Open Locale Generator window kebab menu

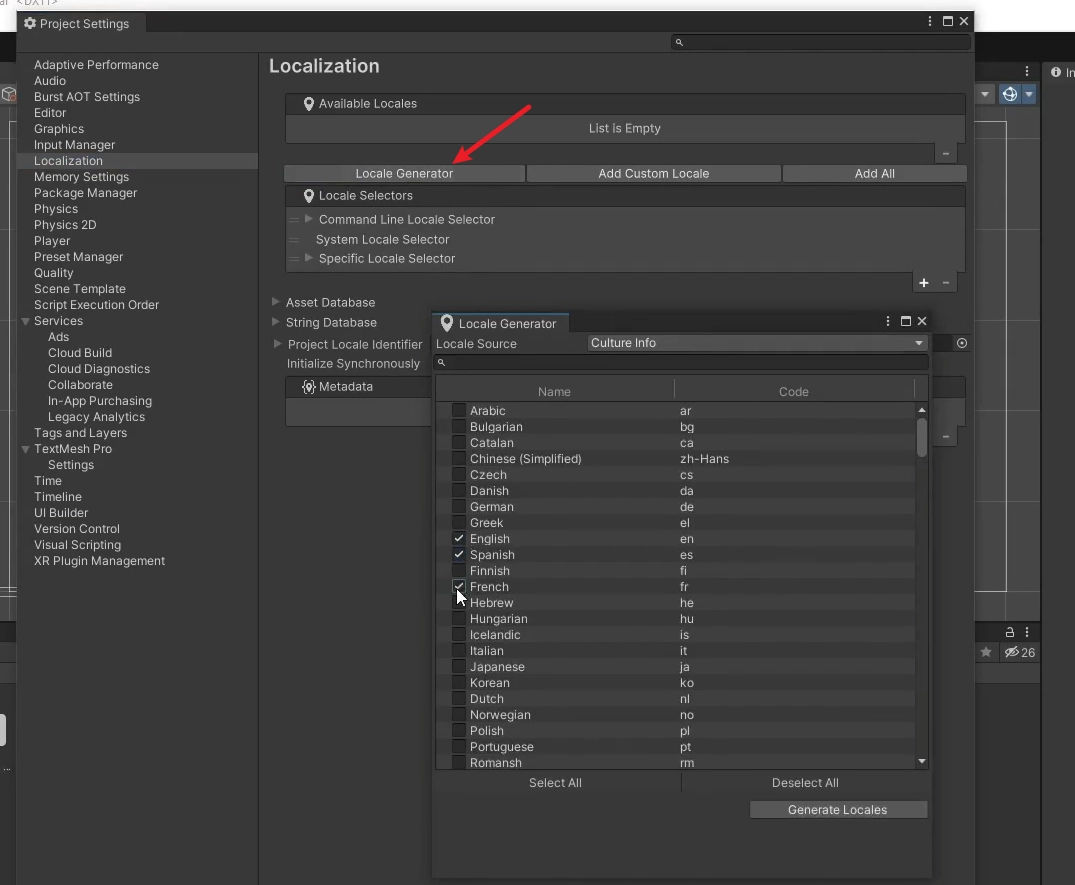(888, 321)
